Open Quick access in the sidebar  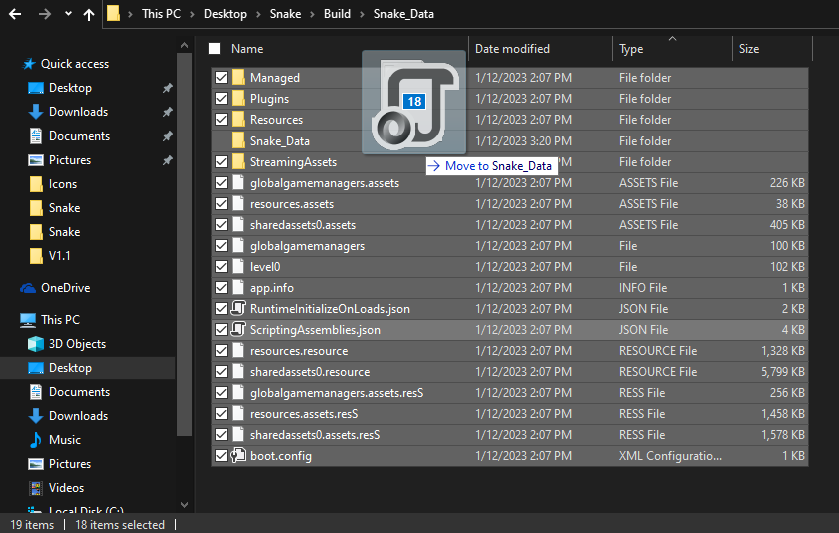point(75,64)
